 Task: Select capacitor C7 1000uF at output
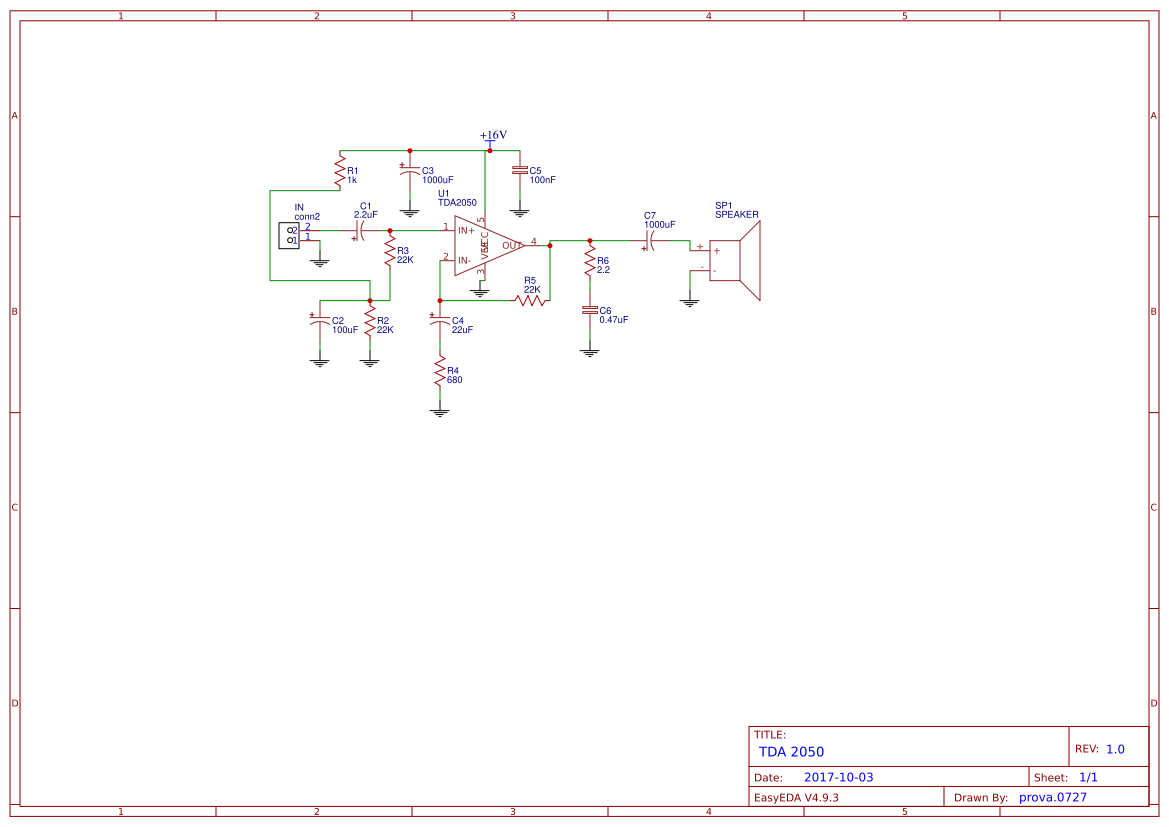[651, 241]
